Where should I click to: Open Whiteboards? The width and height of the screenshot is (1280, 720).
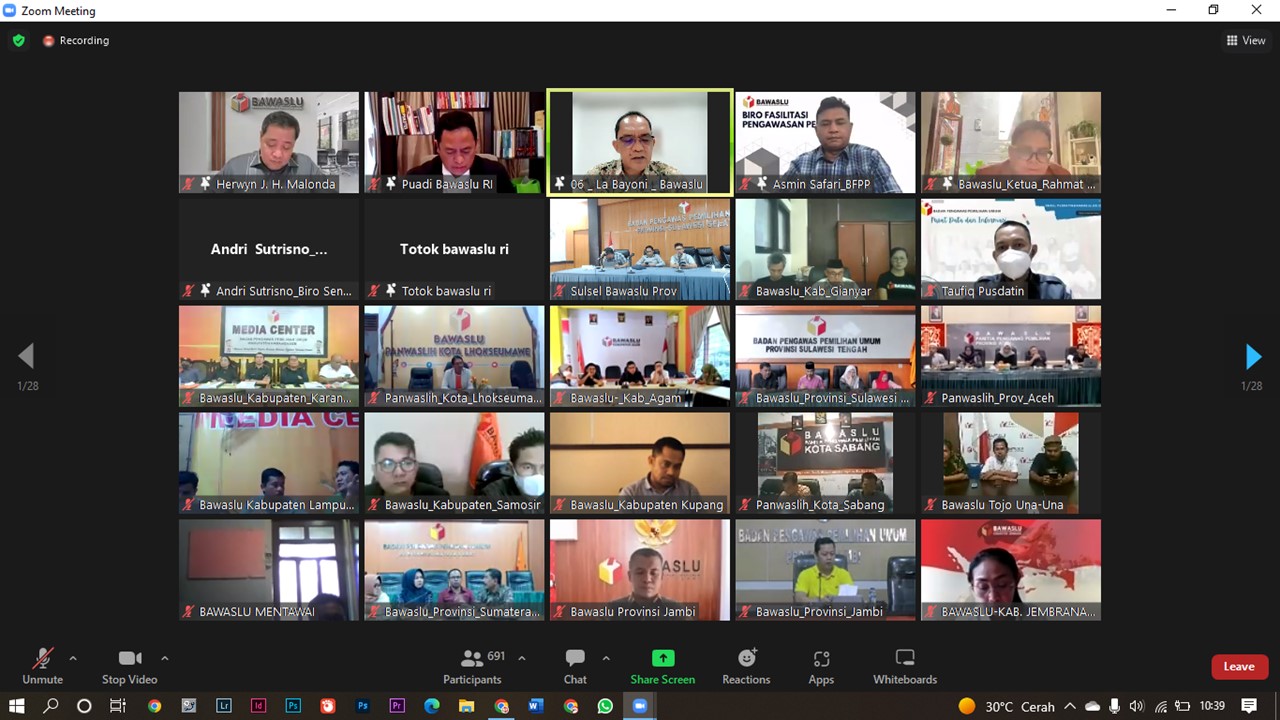(905, 667)
